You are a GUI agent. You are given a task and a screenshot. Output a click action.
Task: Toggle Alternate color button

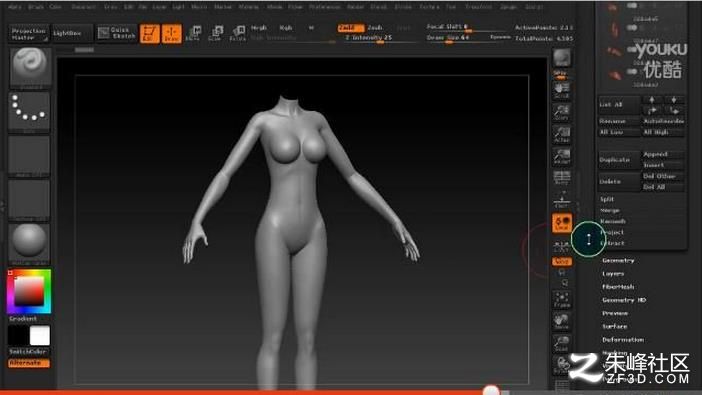click(29, 363)
